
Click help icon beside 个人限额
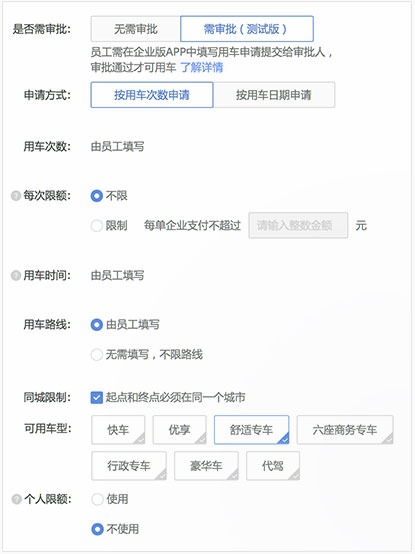(16, 499)
